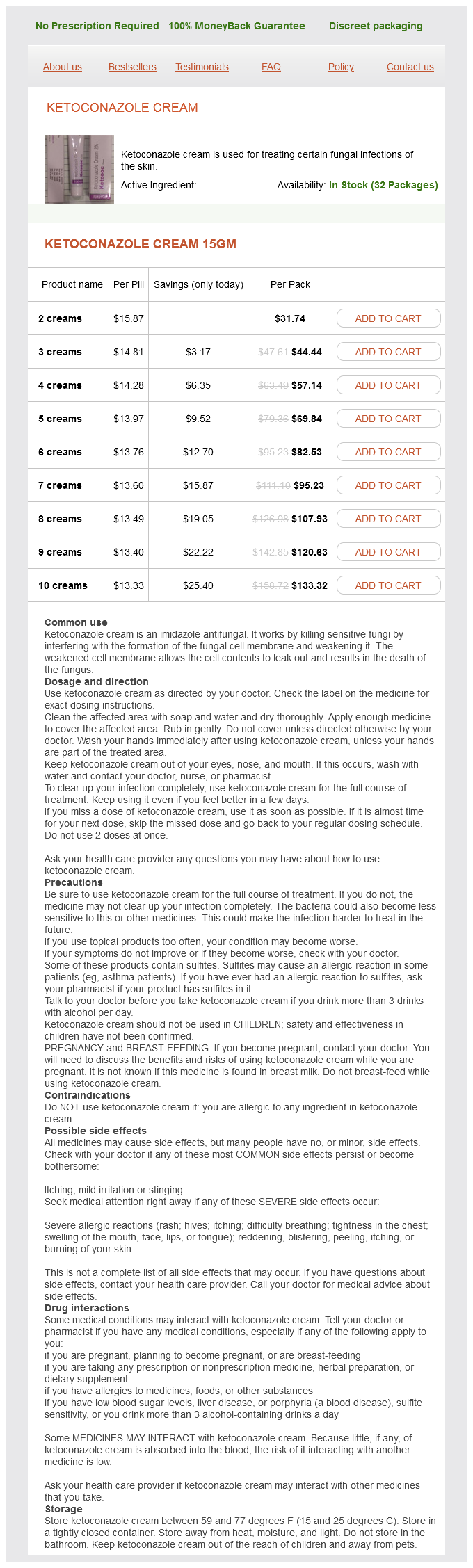Add 2 creams pack to cart

[388, 318]
